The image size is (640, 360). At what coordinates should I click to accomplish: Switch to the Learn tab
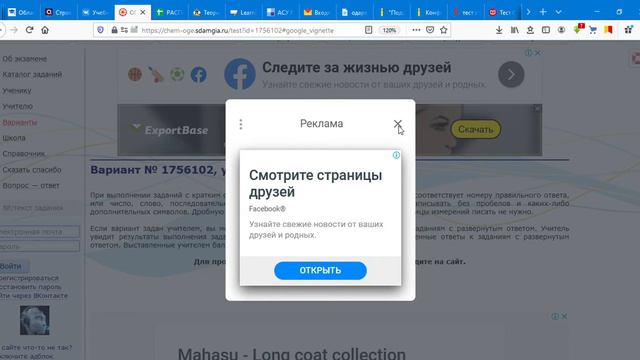tap(243, 12)
